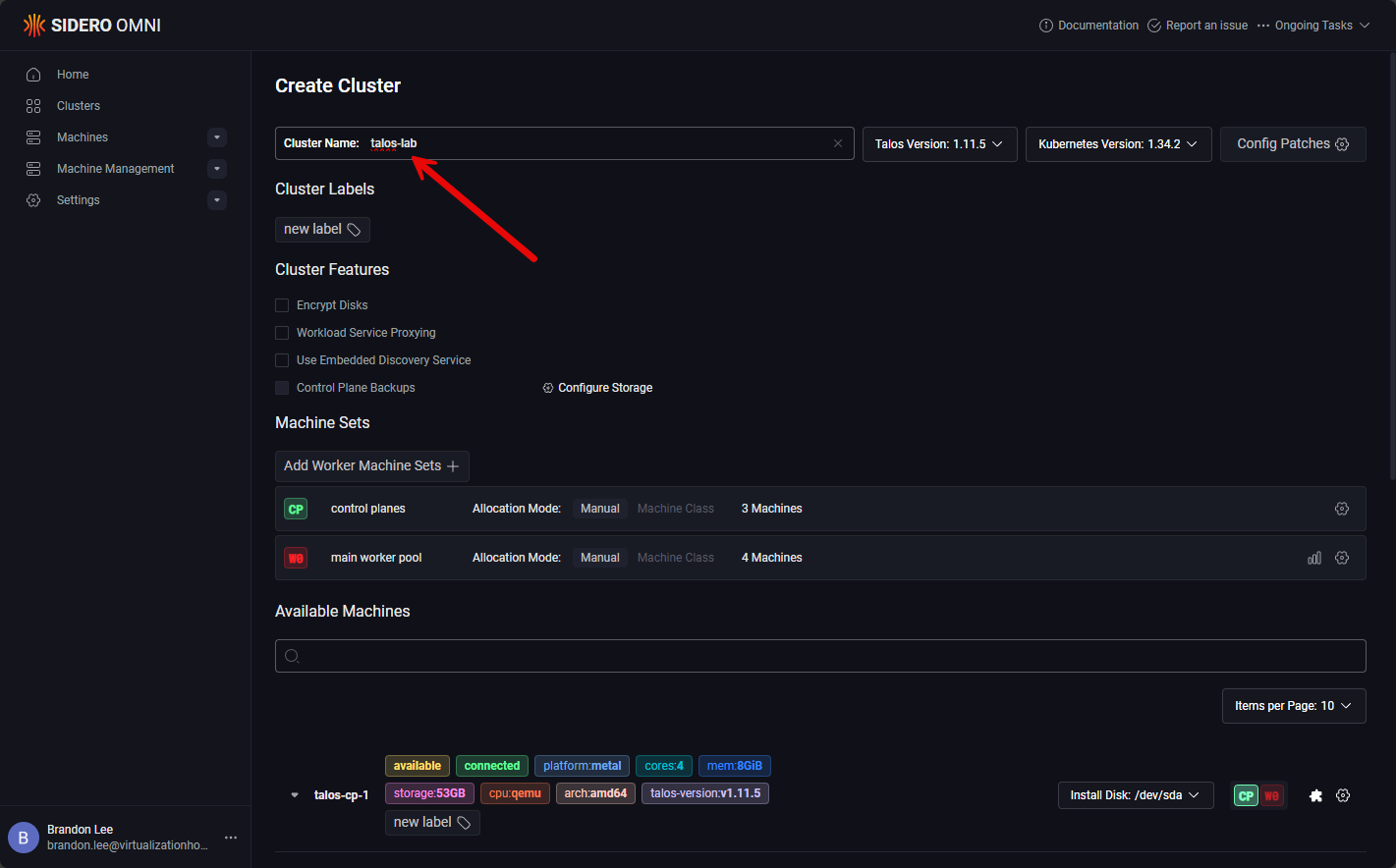This screenshot has height=868, width=1396.
Task: Select Machine Class mode for control planes
Action: pyautogui.click(x=676, y=509)
